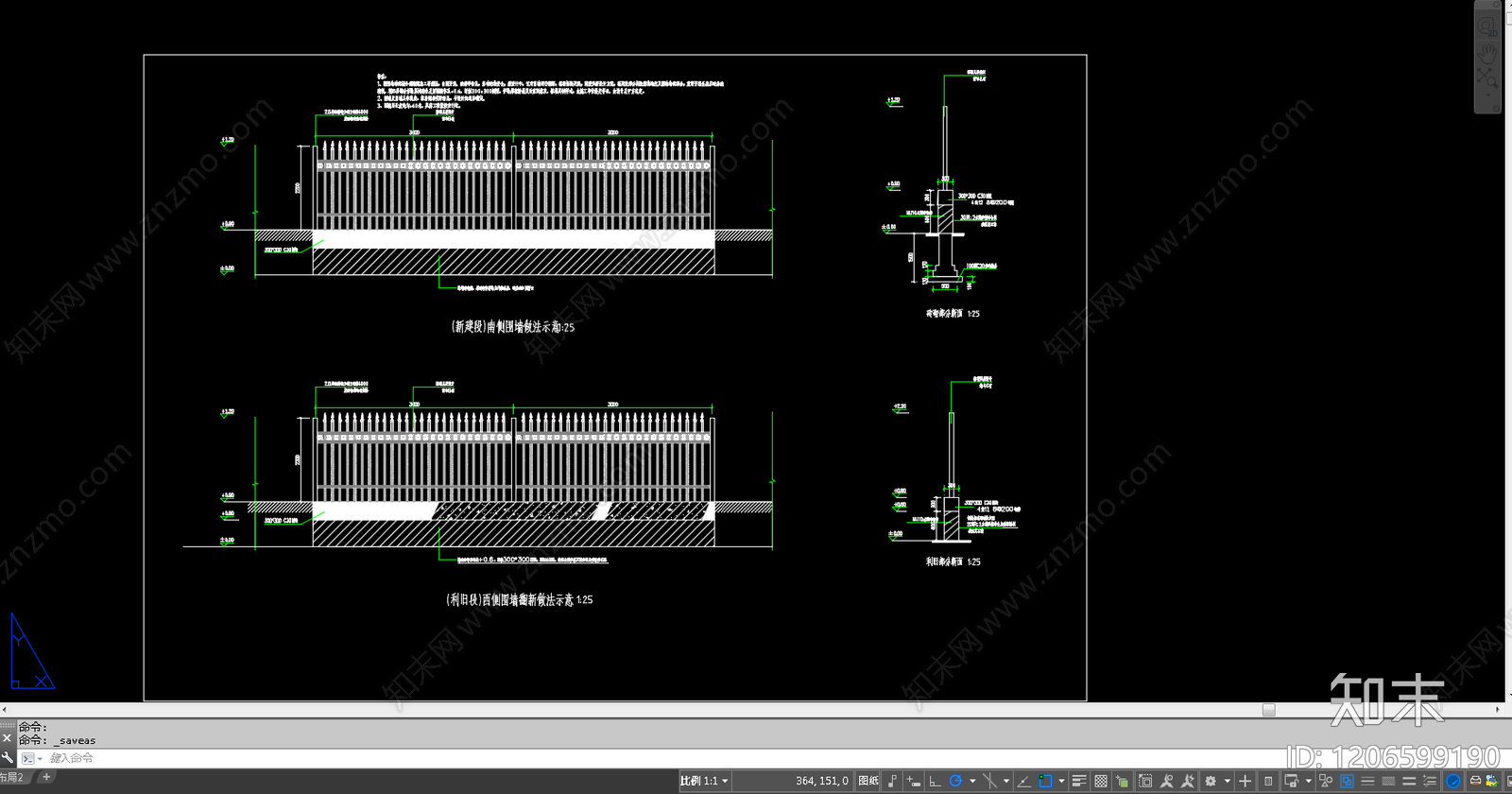
Task: Close the command line window
Action: pyautogui.click(x=8, y=738)
